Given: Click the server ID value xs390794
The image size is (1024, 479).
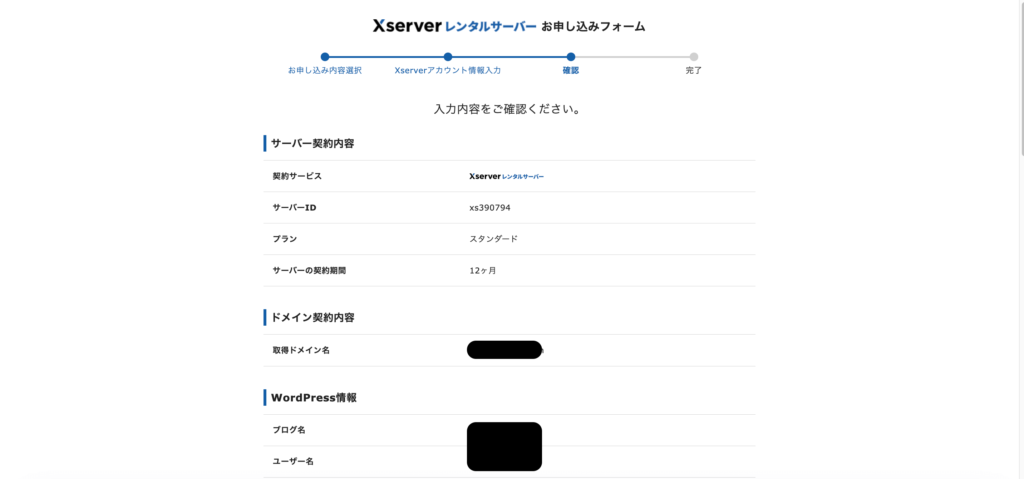Looking at the screenshot, I should (490, 208).
